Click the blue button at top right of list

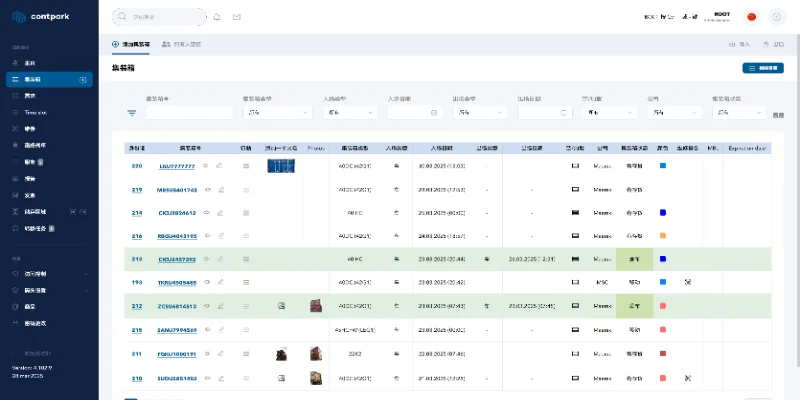pos(762,68)
